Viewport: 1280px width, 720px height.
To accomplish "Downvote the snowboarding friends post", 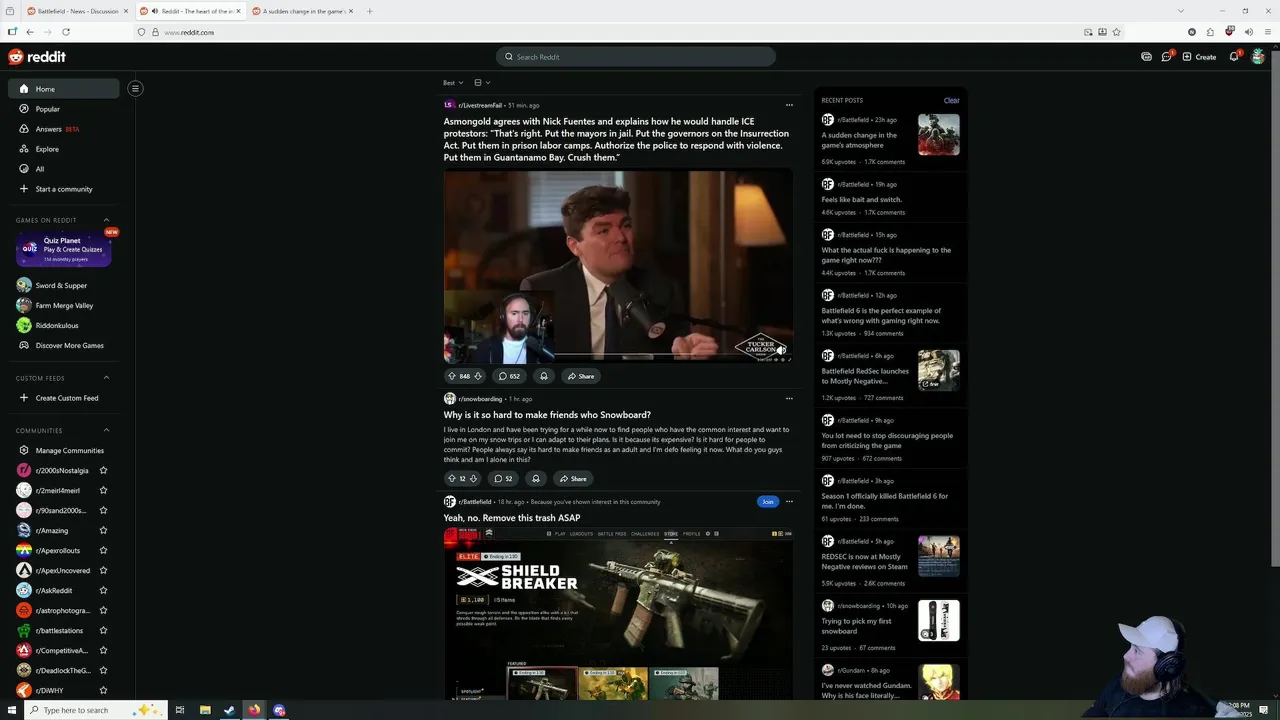I will [473, 479].
